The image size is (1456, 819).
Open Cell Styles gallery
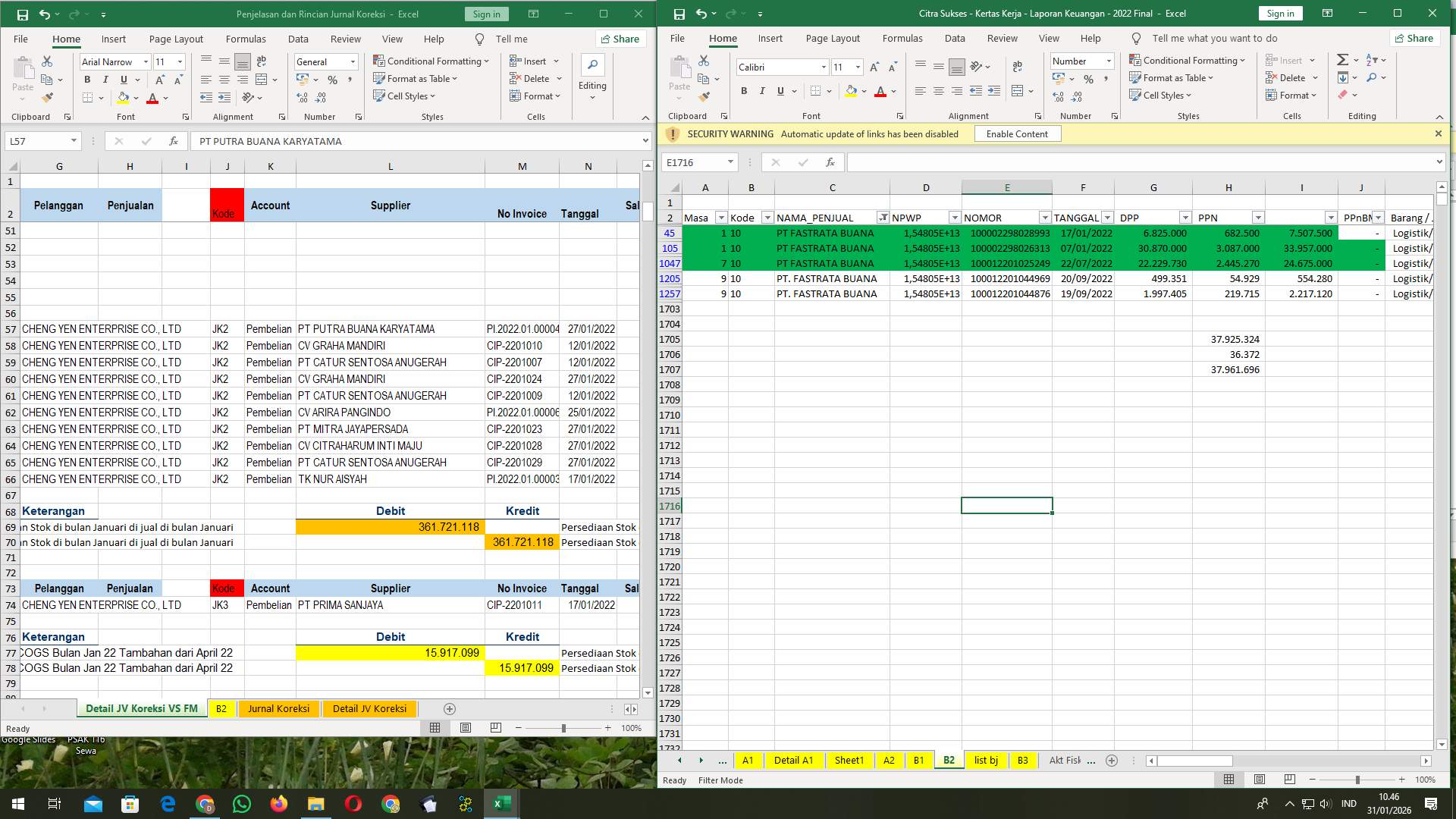[1161, 95]
